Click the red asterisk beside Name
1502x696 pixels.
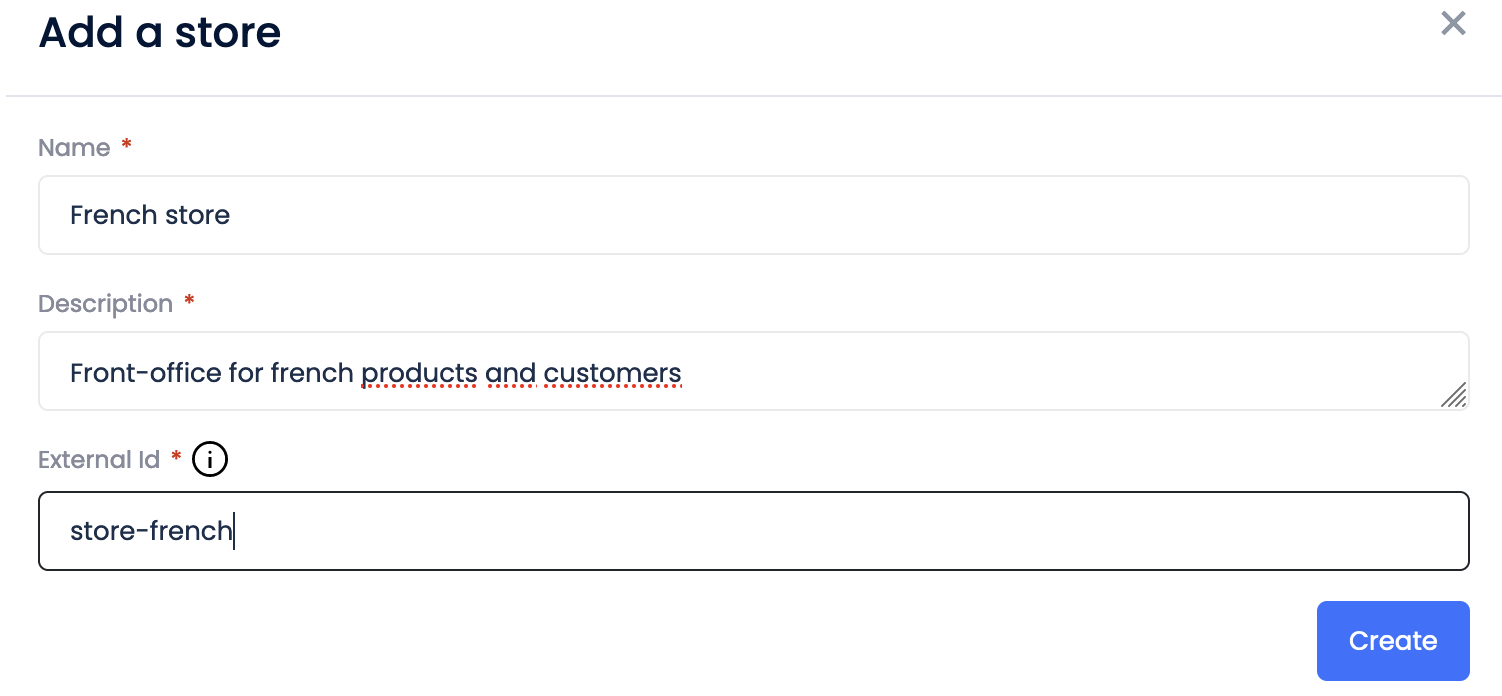coord(126,146)
